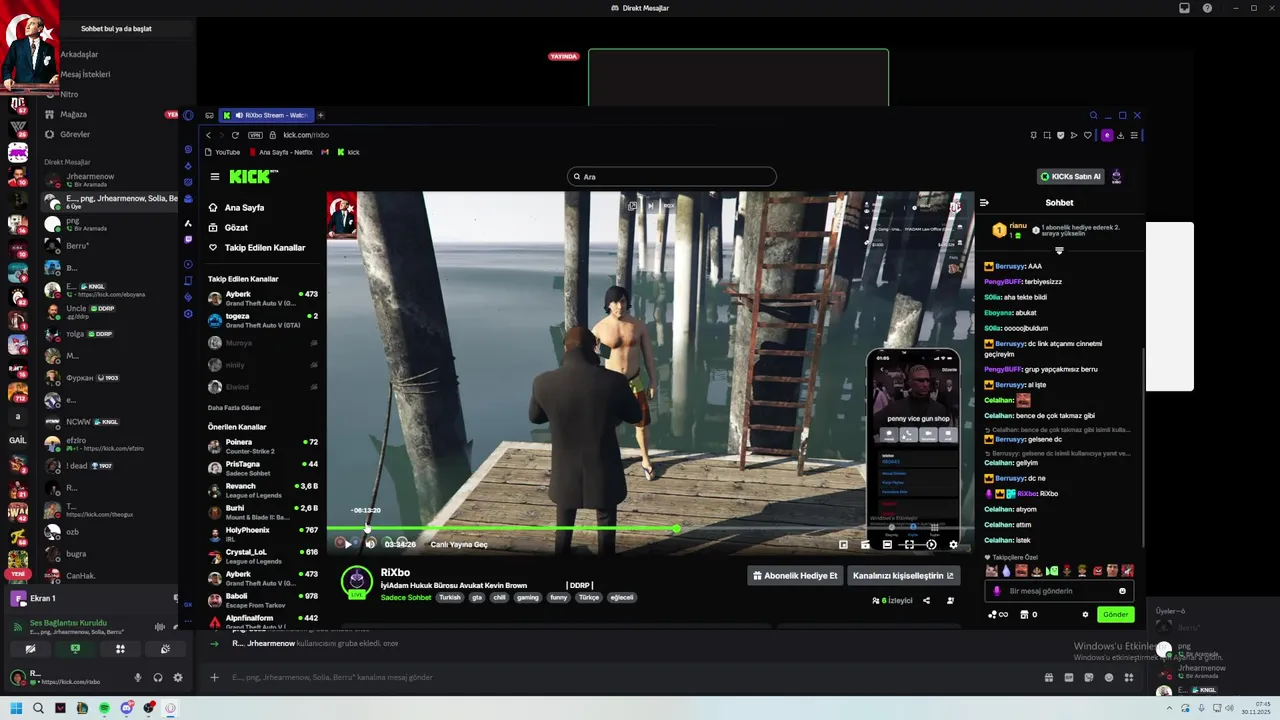
Task: Open Mağaza in Discord
Action: click(x=73, y=114)
